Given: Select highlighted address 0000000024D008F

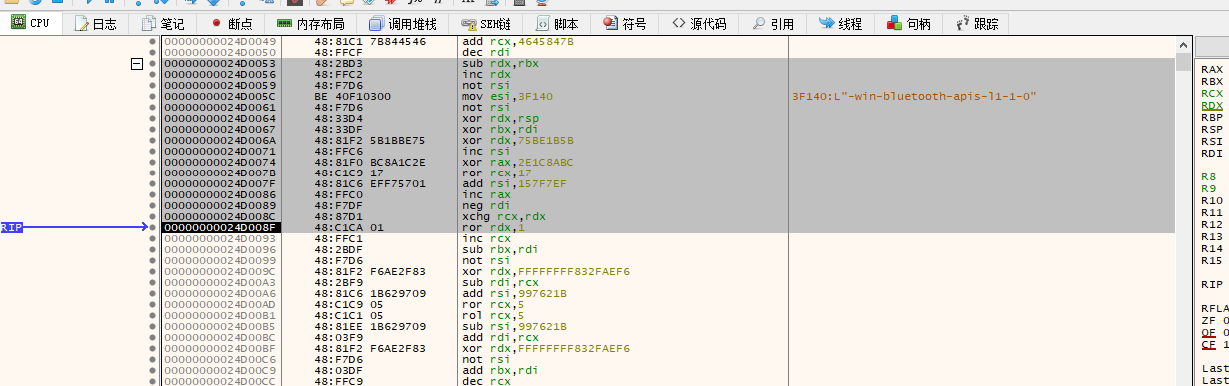Looking at the screenshot, I should point(220,228).
